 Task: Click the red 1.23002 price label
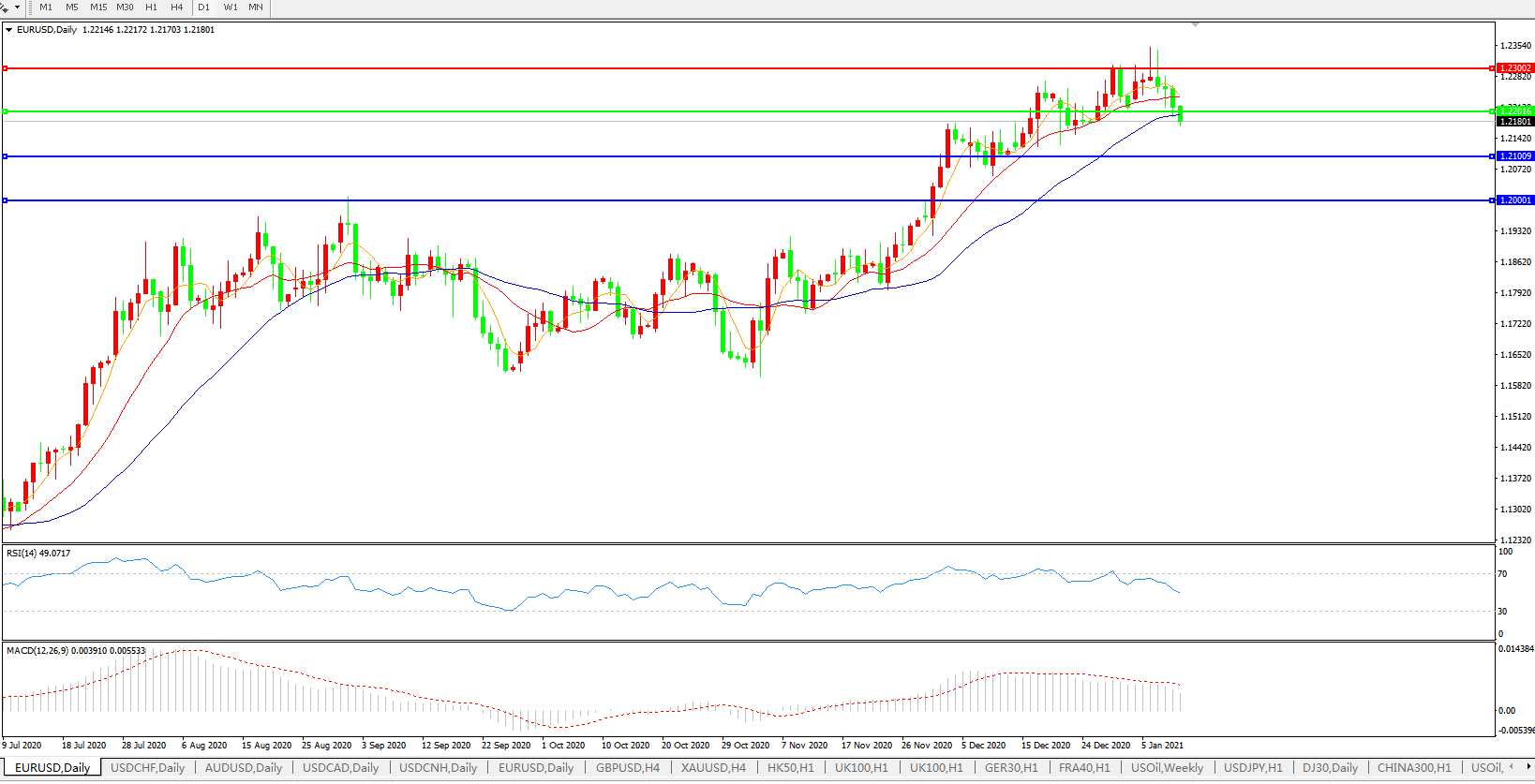click(1514, 68)
